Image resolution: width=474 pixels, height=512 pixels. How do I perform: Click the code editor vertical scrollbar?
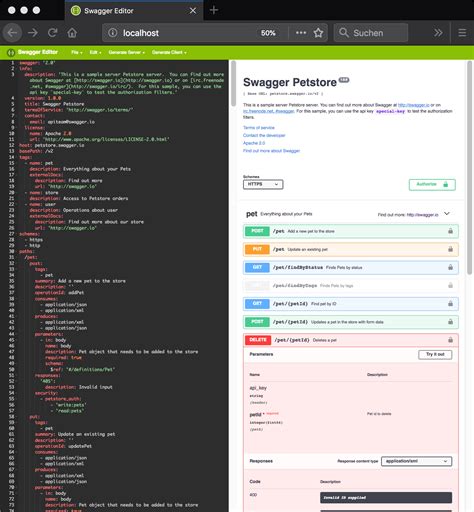(233, 83)
